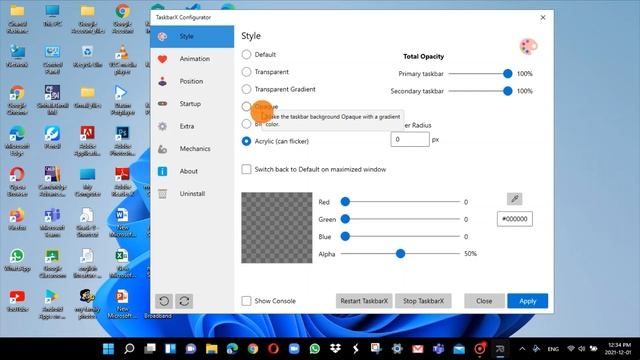Select Transparent Gradient style
This screenshot has width=640, height=360.
(x=246, y=89)
